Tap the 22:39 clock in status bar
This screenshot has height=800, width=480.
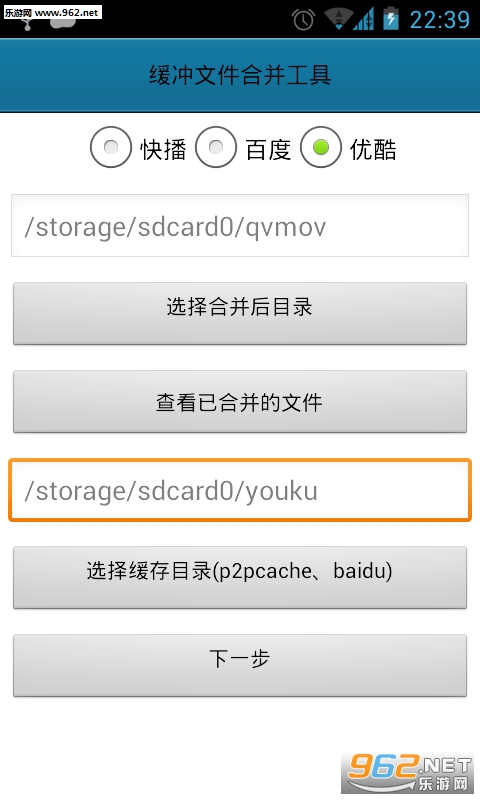tap(439, 19)
